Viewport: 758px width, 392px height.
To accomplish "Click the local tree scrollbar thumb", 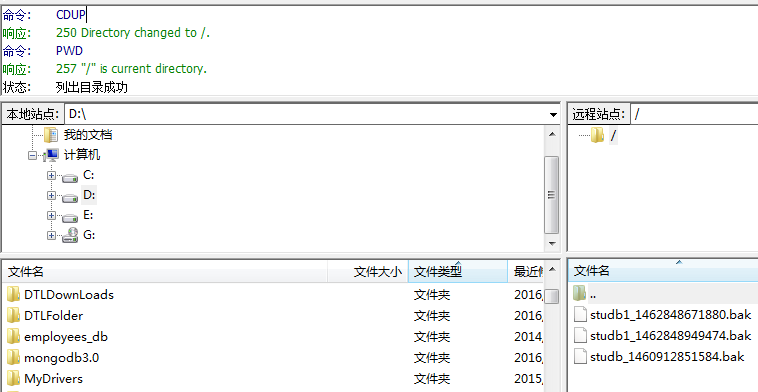I will (552, 195).
